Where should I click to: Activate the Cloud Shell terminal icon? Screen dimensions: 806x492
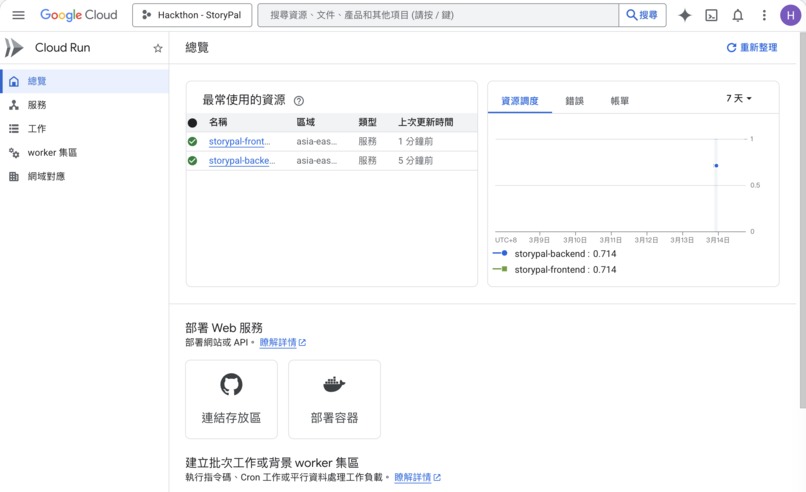point(711,15)
